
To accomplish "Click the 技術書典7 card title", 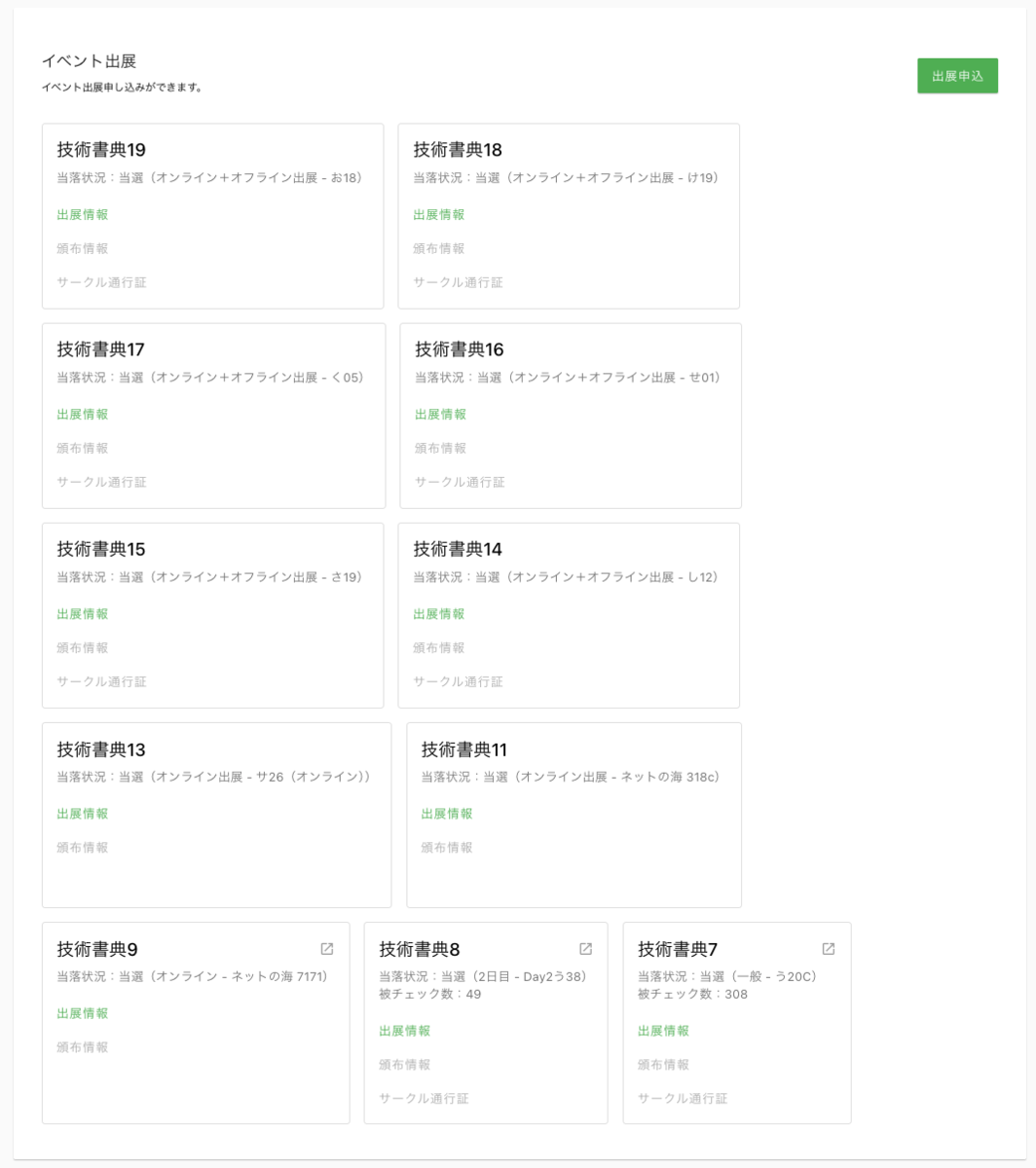I will pos(678,949).
